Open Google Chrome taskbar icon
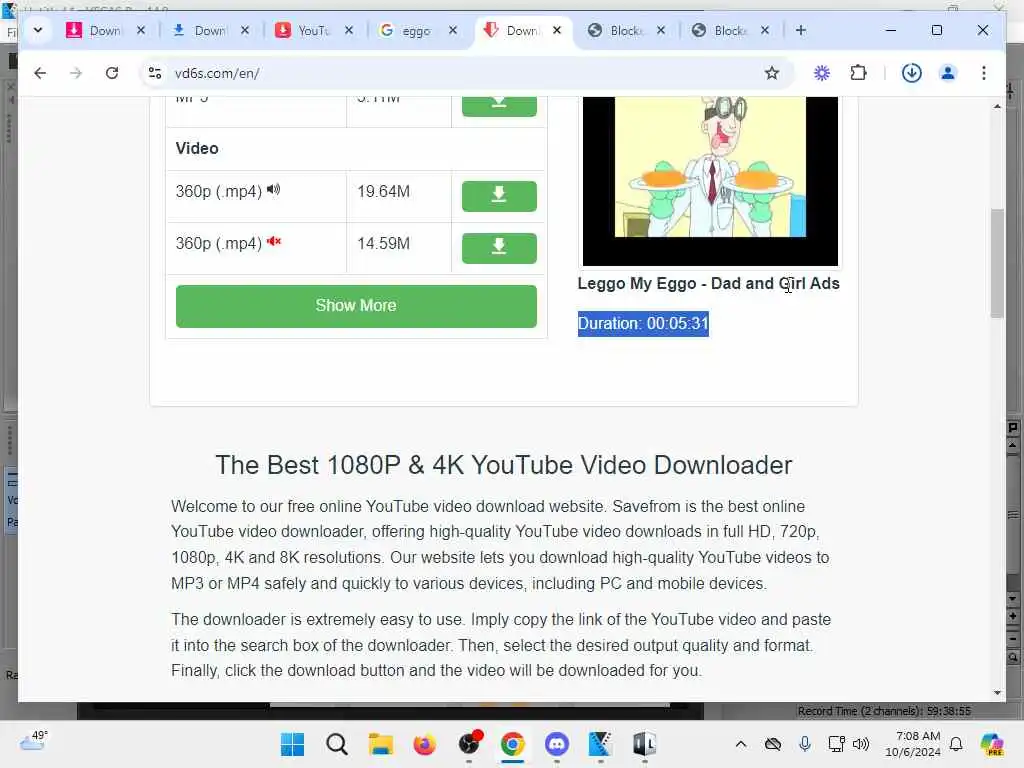Screen dimensions: 1024x768 (513, 744)
